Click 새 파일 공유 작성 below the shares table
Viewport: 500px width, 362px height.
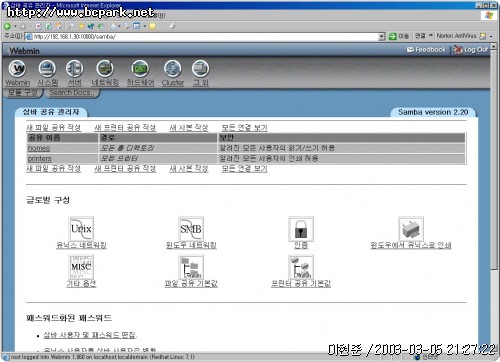pyautogui.click(x=53, y=169)
